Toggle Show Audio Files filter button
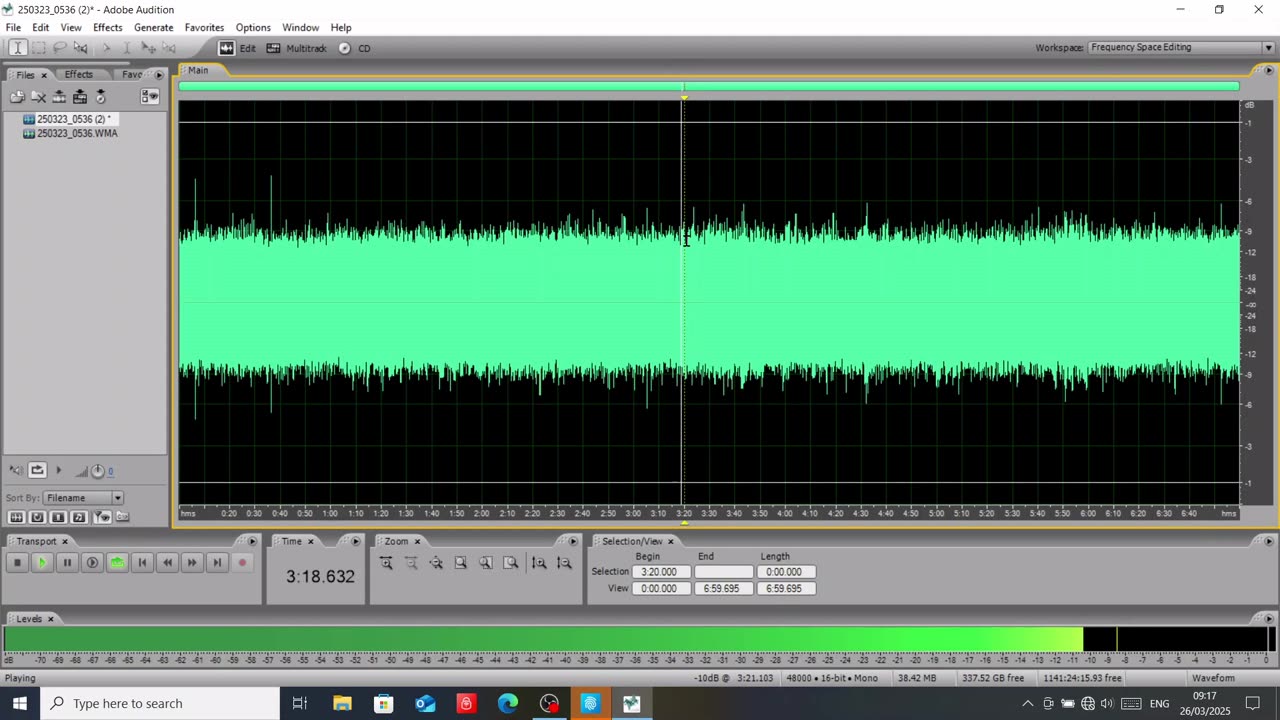The height and width of the screenshot is (720, 1280). point(16,517)
